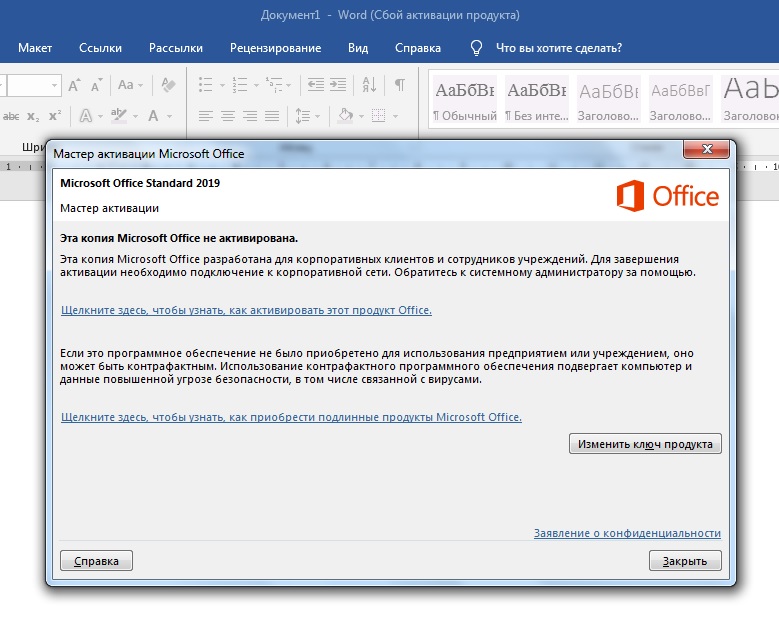Justify the paragraph text

click(x=271, y=116)
